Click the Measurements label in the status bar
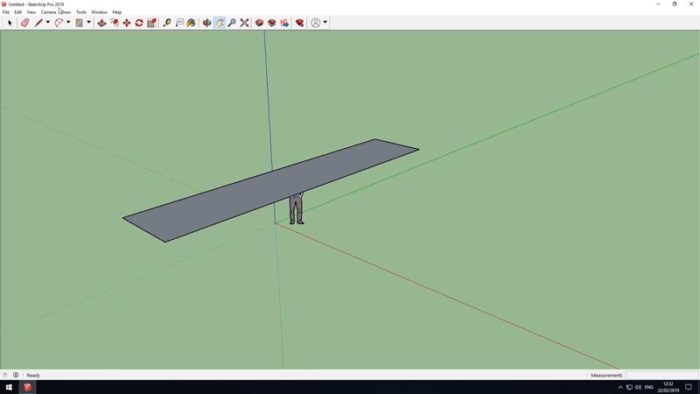This screenshot has width=700, height=394. click(606, 375)
